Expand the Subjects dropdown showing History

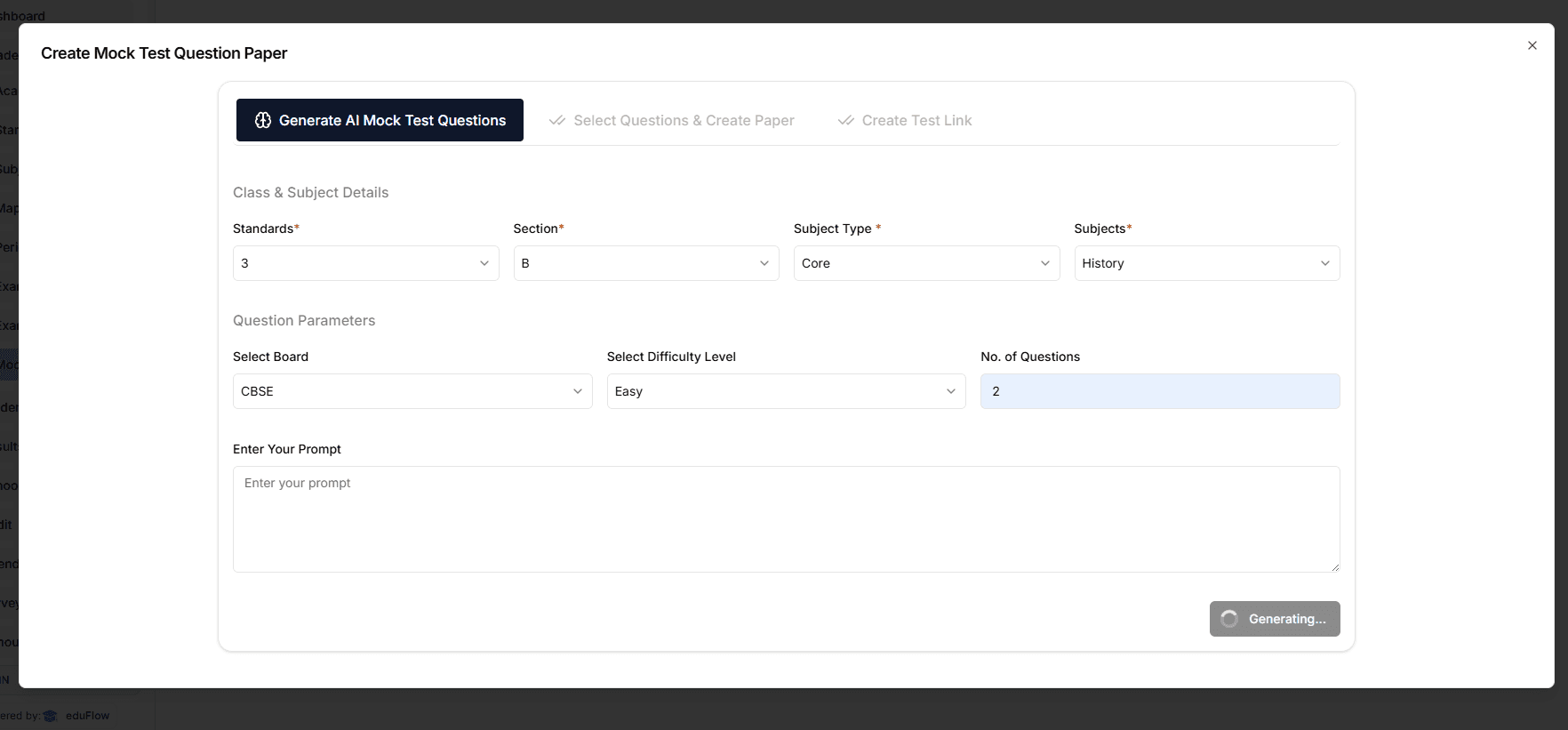1206,263
